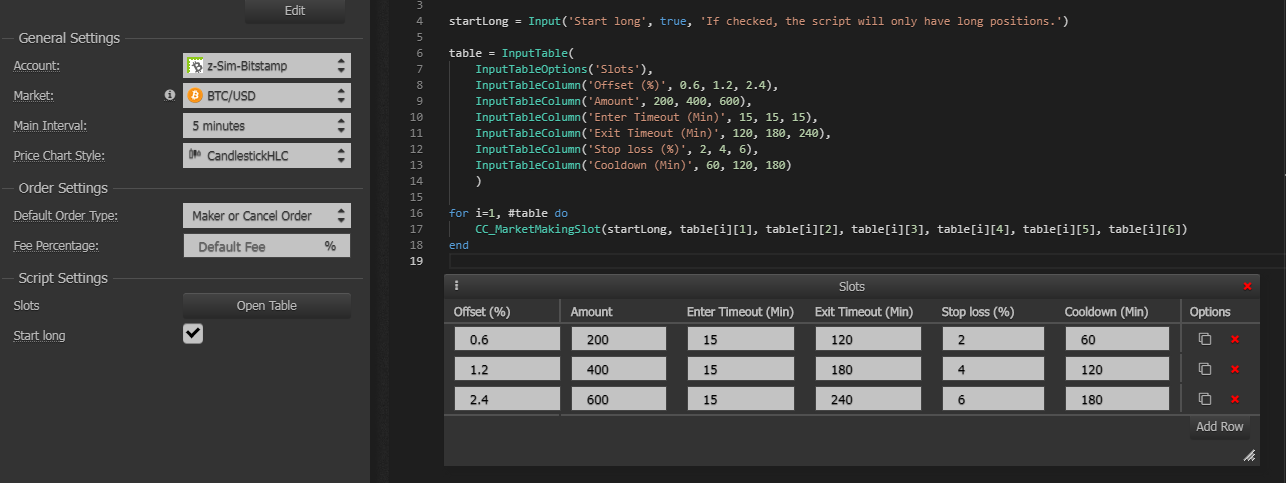1286x483 pixels.
Task: Click Stop loss field with value 6
Action: 993,399
